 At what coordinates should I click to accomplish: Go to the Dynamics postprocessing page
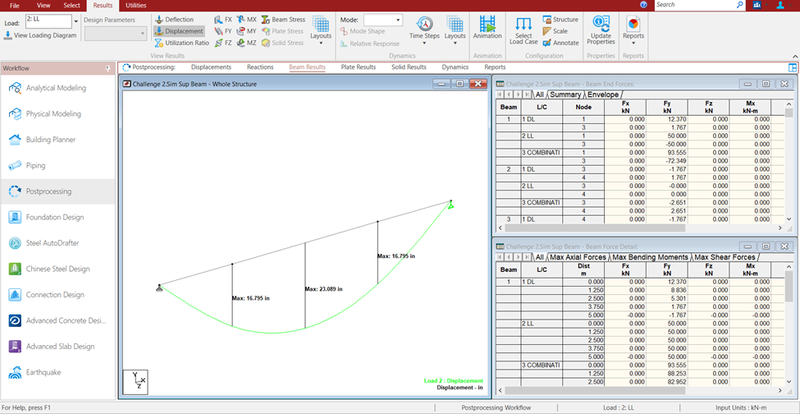[x=455, y=67]
